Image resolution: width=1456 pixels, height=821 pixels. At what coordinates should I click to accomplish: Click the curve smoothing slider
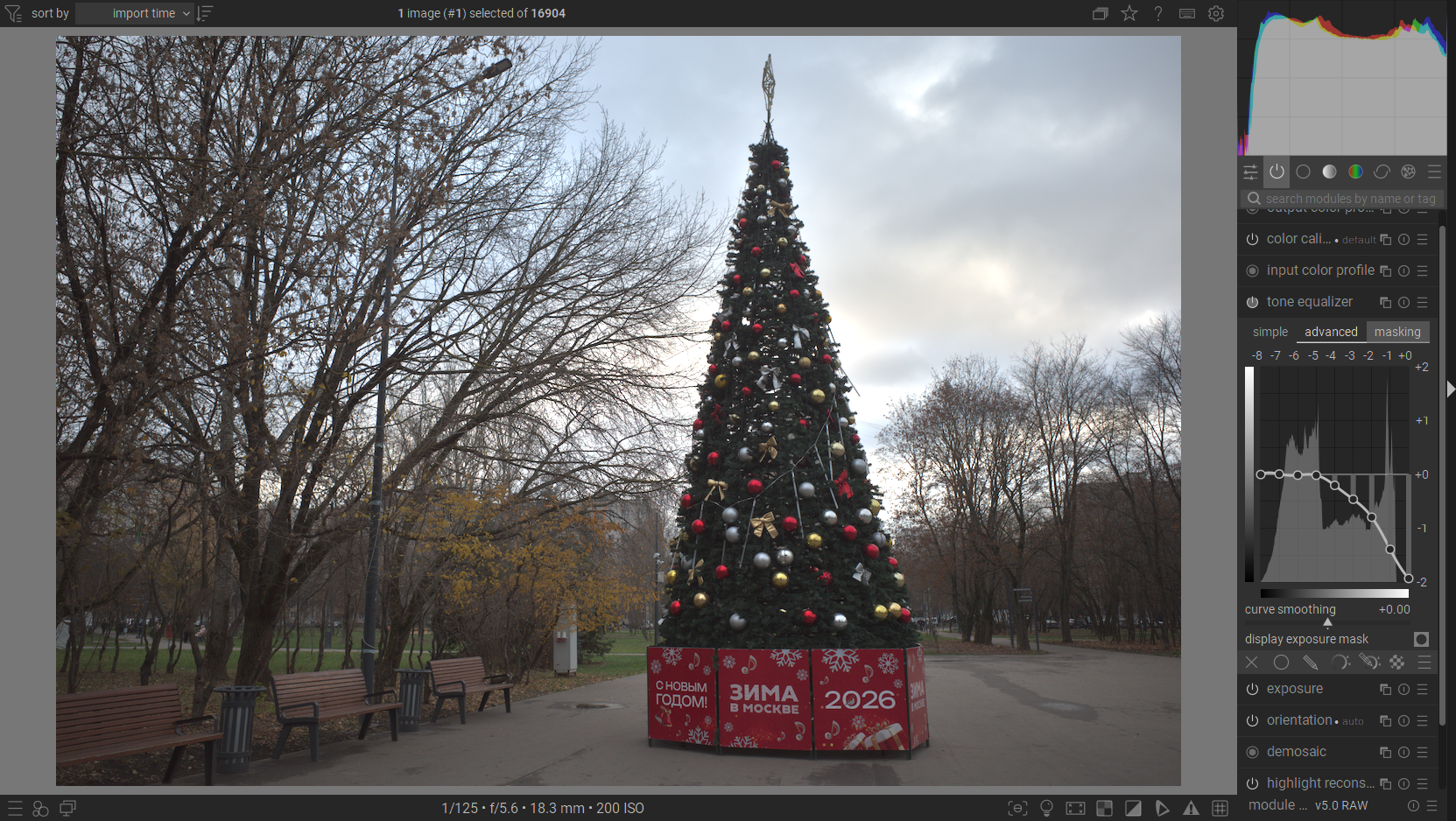pos(1327,610)
